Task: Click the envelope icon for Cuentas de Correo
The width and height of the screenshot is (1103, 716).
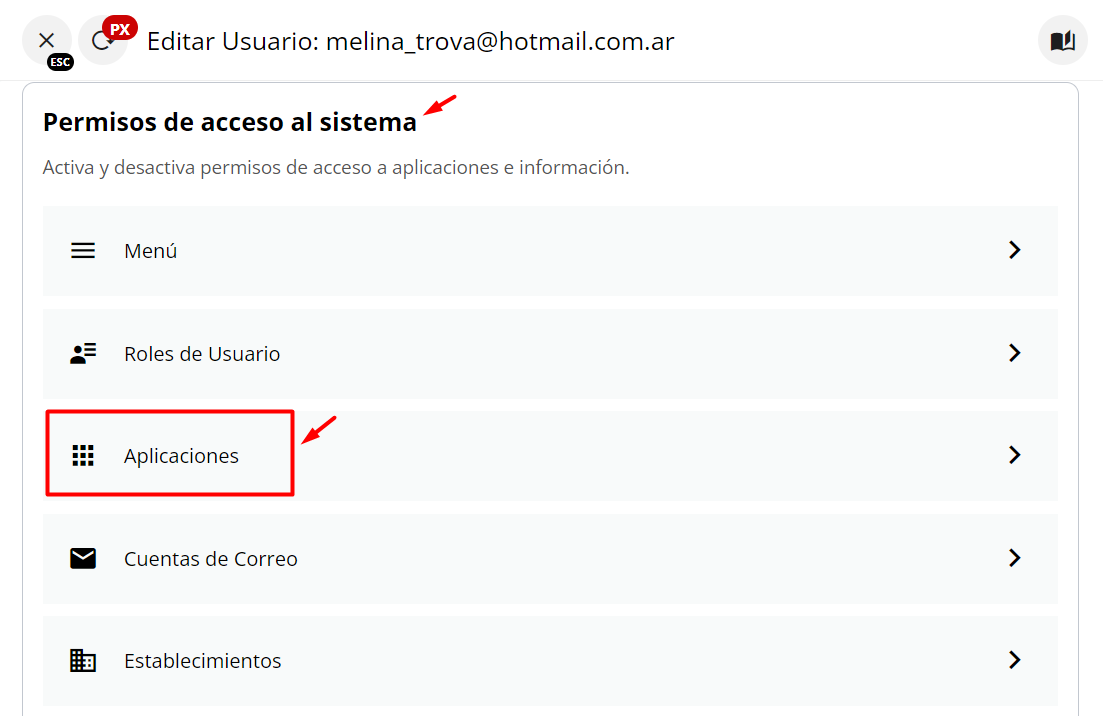Action: (83, 558)
